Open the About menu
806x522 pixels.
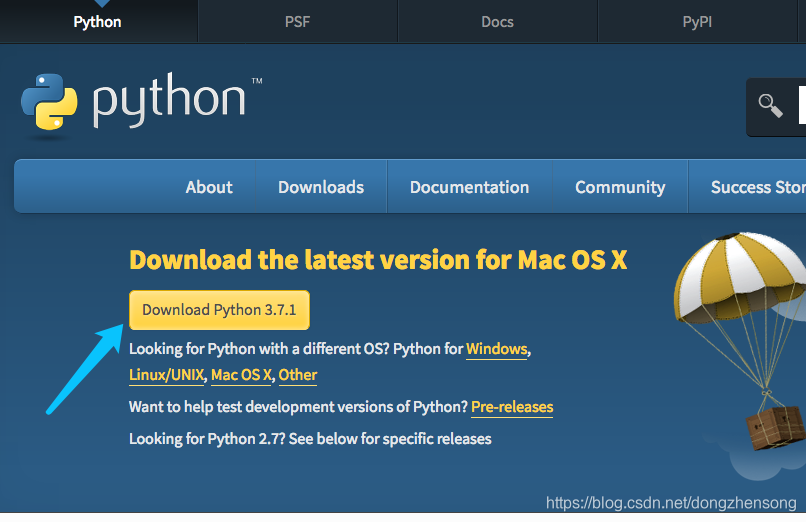click(209, 187)
